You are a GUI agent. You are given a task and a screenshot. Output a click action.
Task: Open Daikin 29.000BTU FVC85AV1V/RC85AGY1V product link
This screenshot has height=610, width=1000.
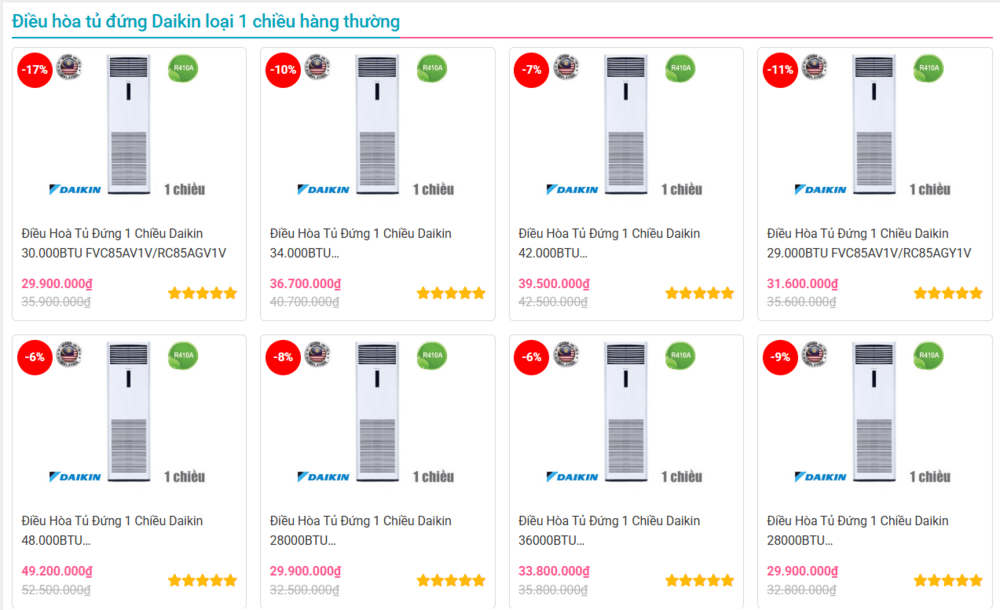(869, 243)
